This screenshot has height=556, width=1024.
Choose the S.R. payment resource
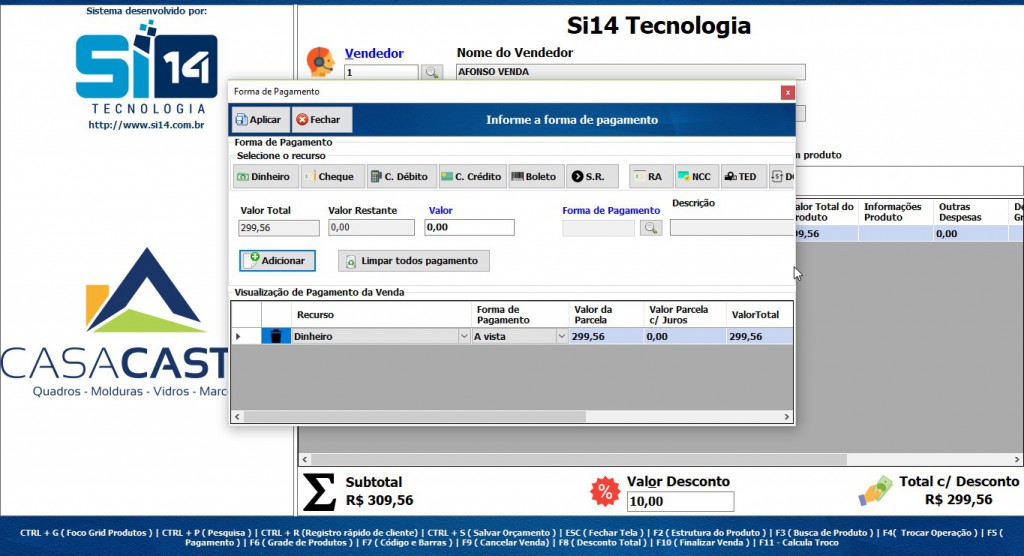point(591,177)
